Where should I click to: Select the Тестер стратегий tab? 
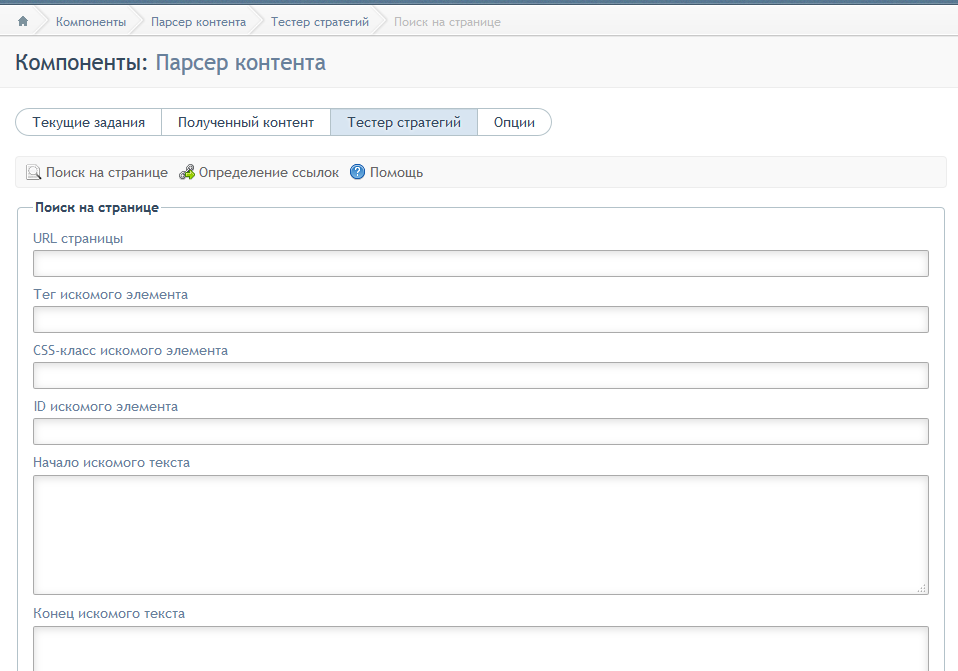[x=404, y=122]
